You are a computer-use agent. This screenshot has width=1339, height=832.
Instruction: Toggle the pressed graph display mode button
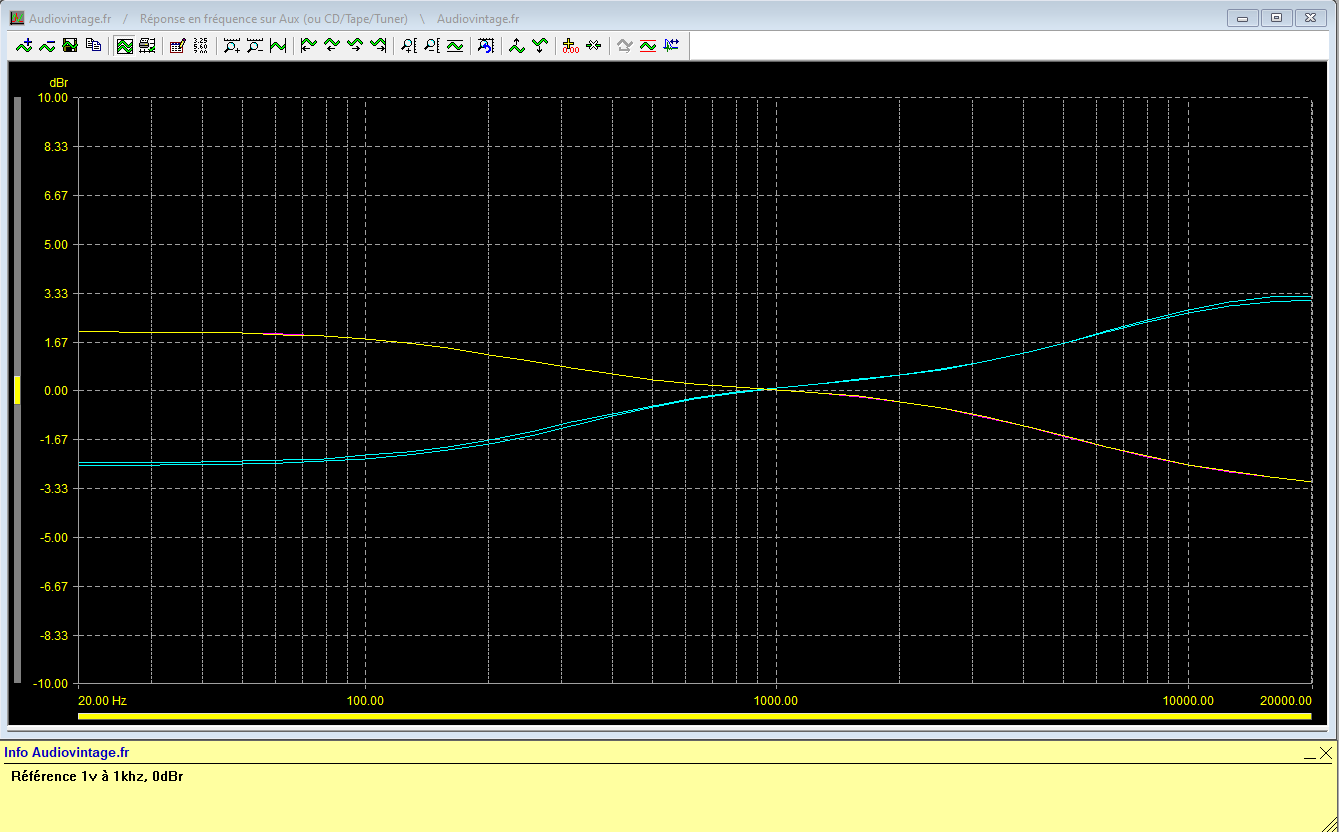point(124,45)
